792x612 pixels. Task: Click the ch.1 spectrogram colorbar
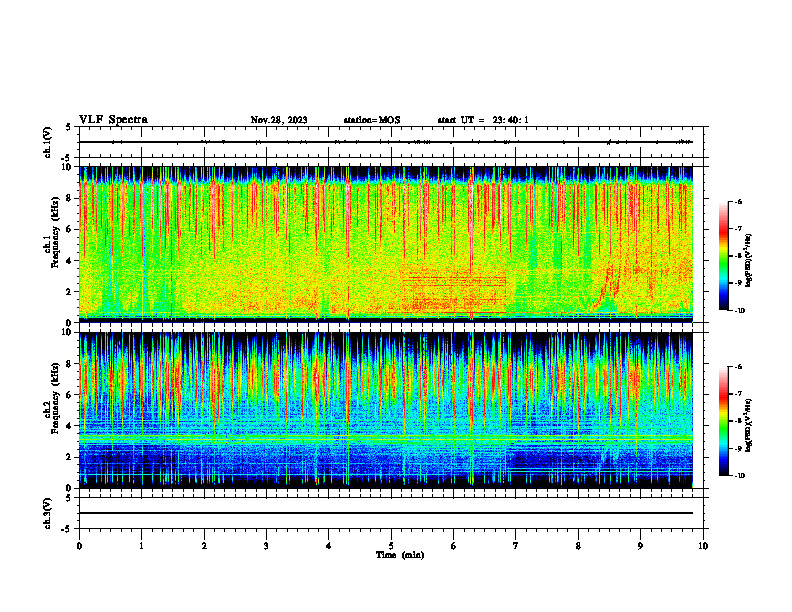(724, 256)
